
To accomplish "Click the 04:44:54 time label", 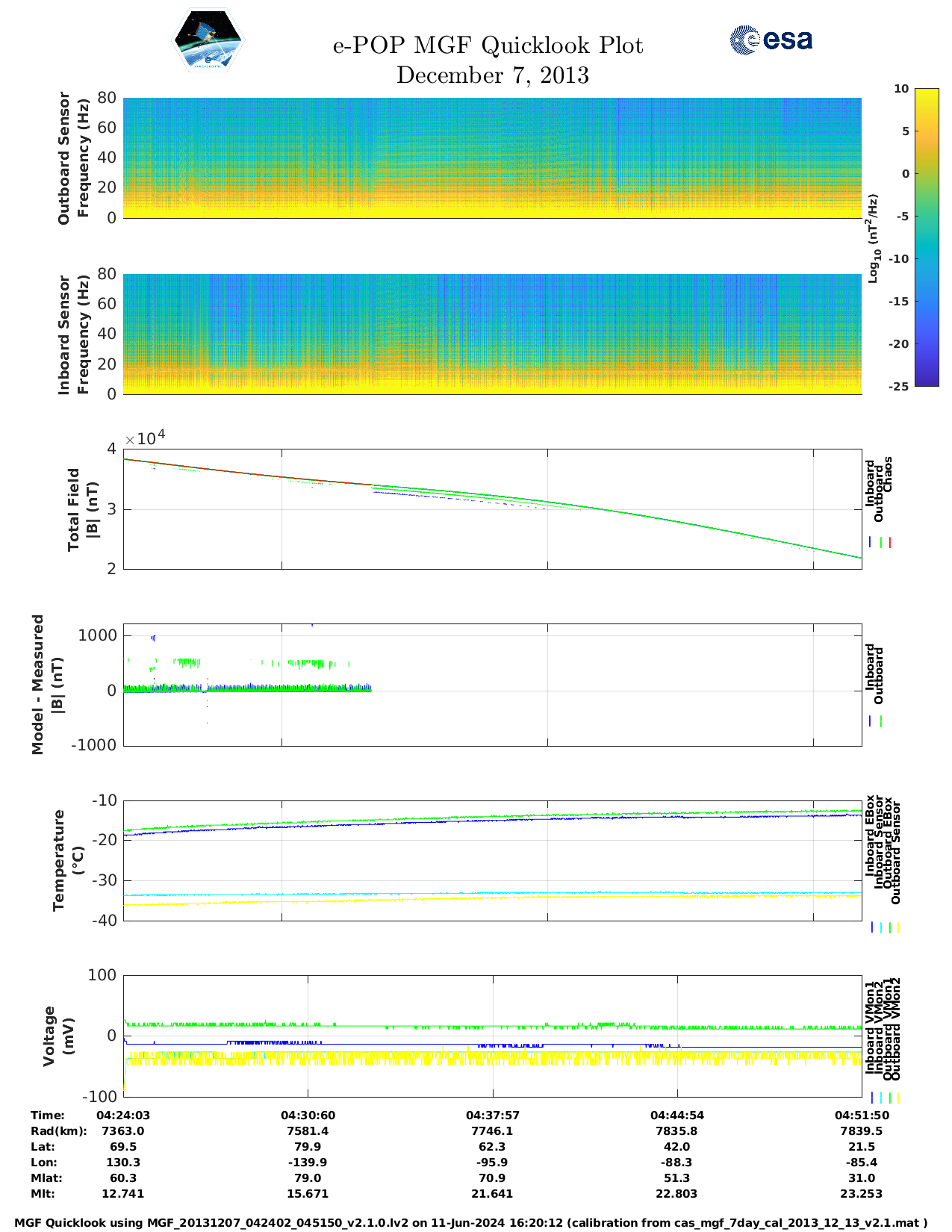I will [676, 1116].
